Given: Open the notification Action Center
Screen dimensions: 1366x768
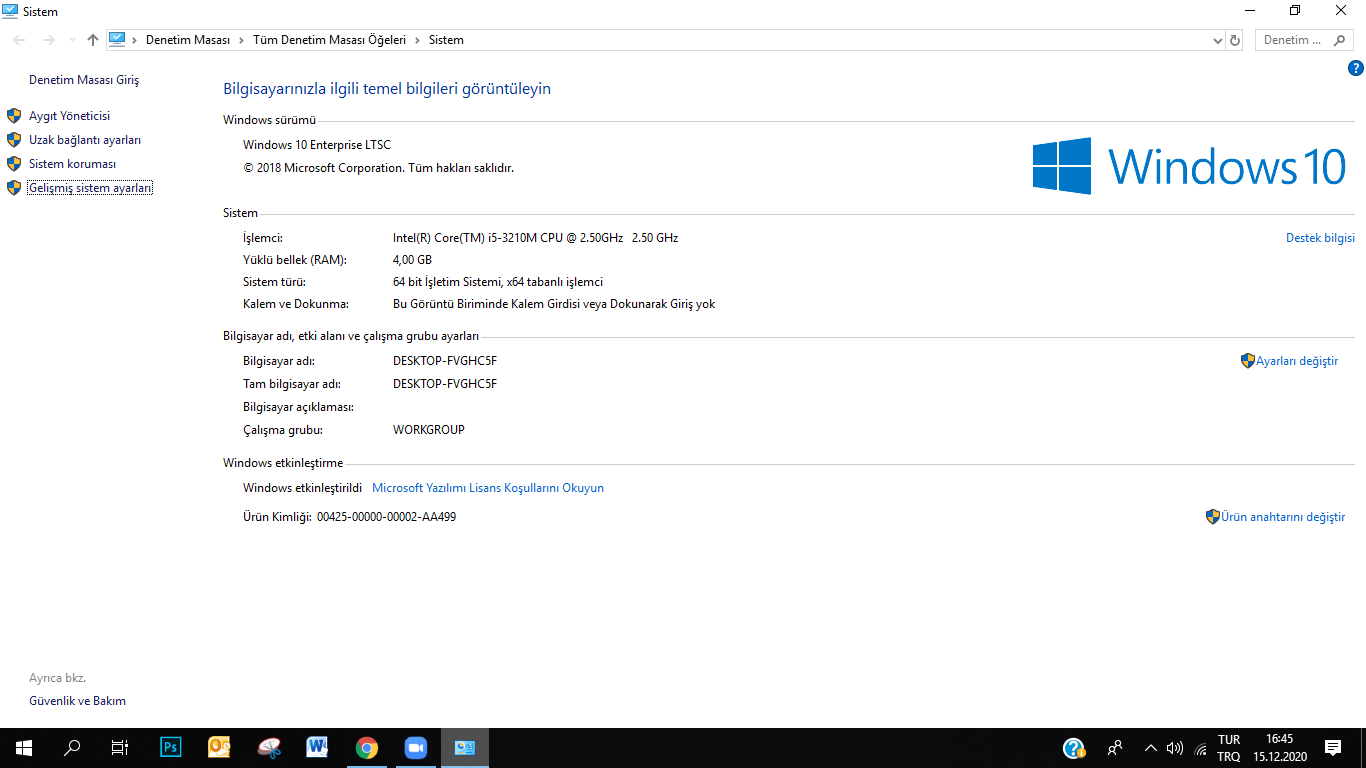Looking at the screenshot, I should [x=1333, y=747].
